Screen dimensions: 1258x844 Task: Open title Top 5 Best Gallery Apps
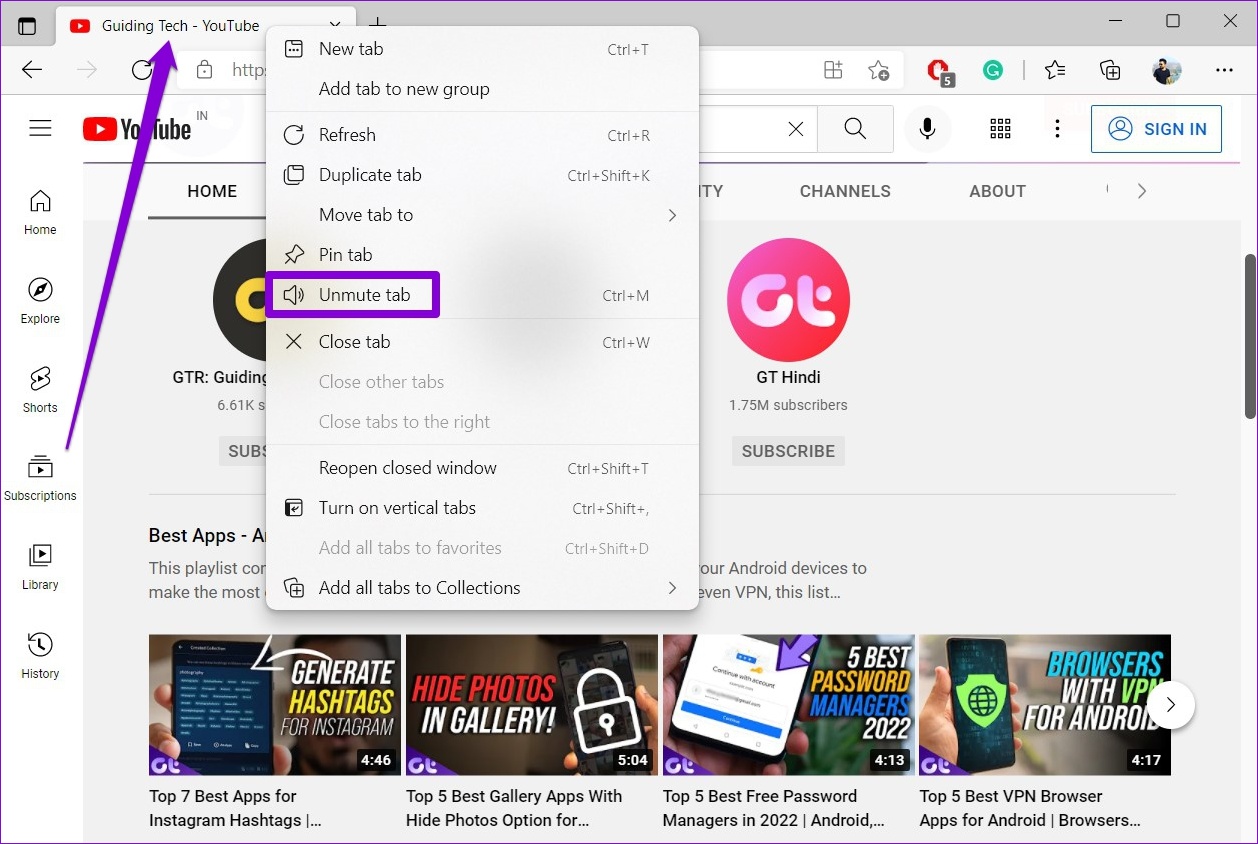tap(514, 808)
